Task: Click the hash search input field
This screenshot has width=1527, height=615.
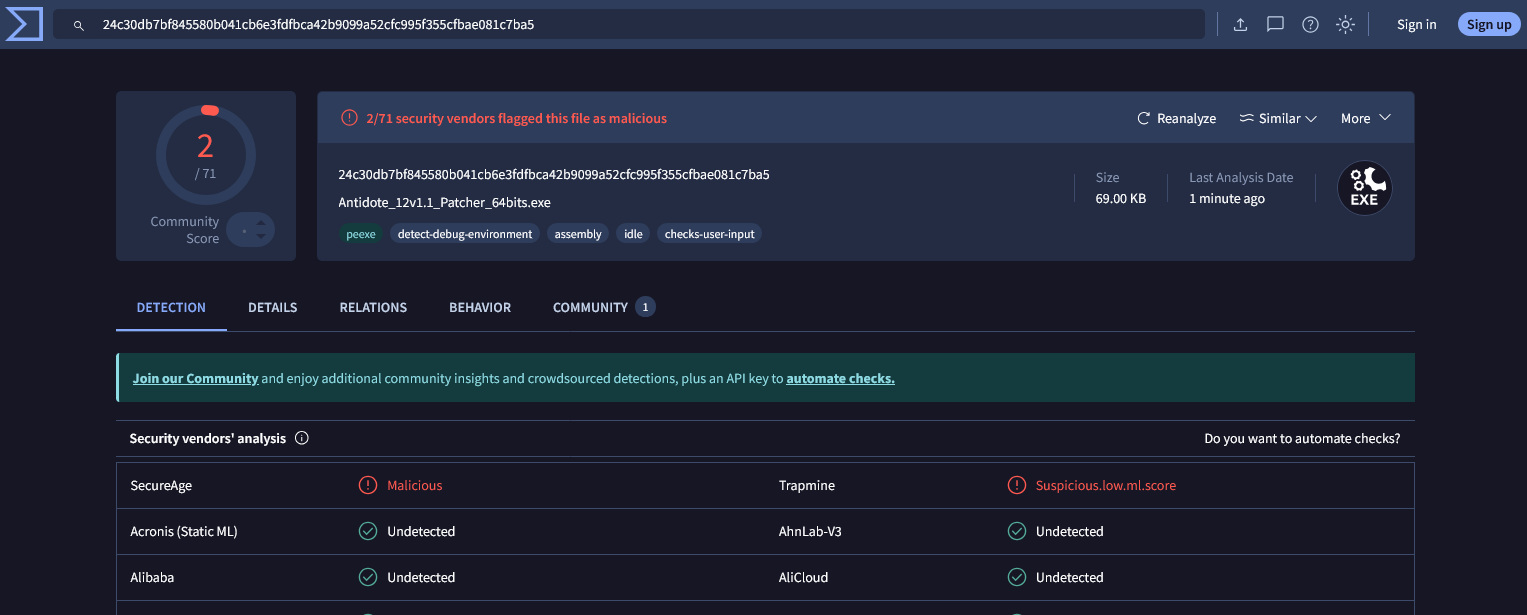Action: click(640, 25)
